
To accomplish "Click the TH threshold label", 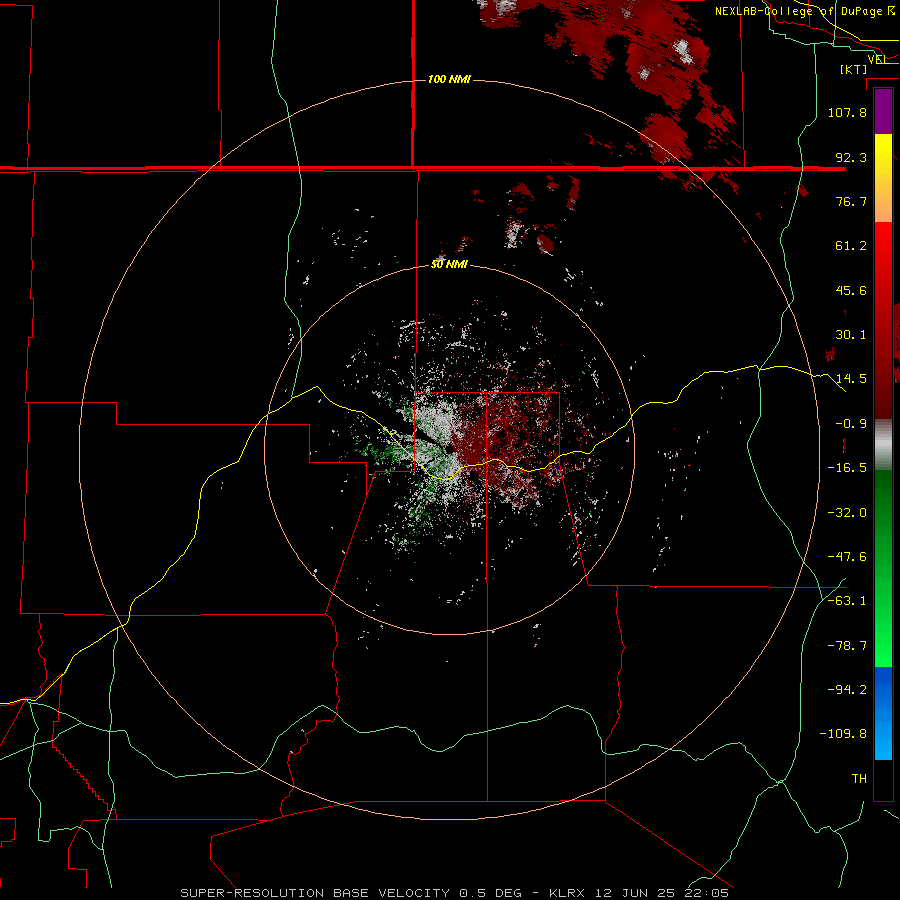I will [x=859, y=779].
